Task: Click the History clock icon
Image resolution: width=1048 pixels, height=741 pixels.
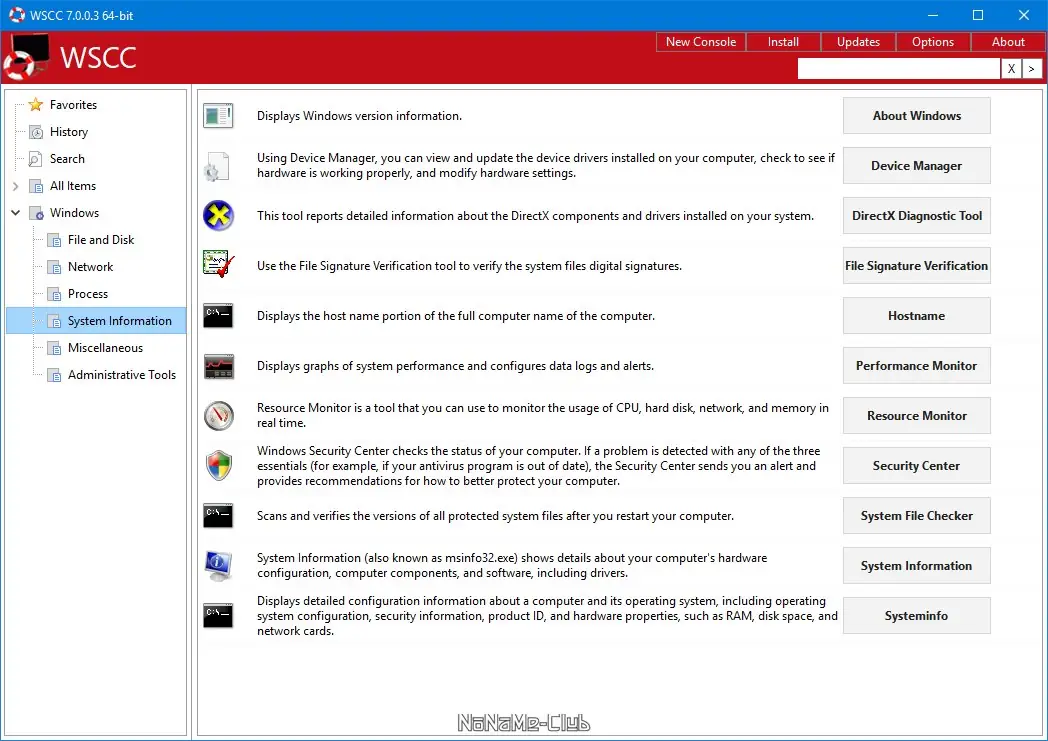Action: click(x=36, y=132)
